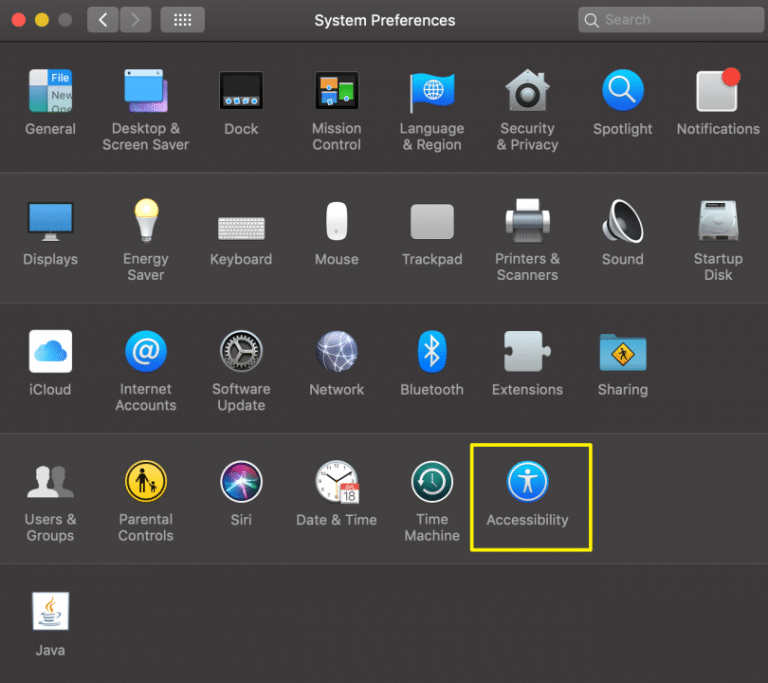768x683 pixels.
Task: Click the back navigation arrow
Action: pyautogui.click(x=102, y=20)
